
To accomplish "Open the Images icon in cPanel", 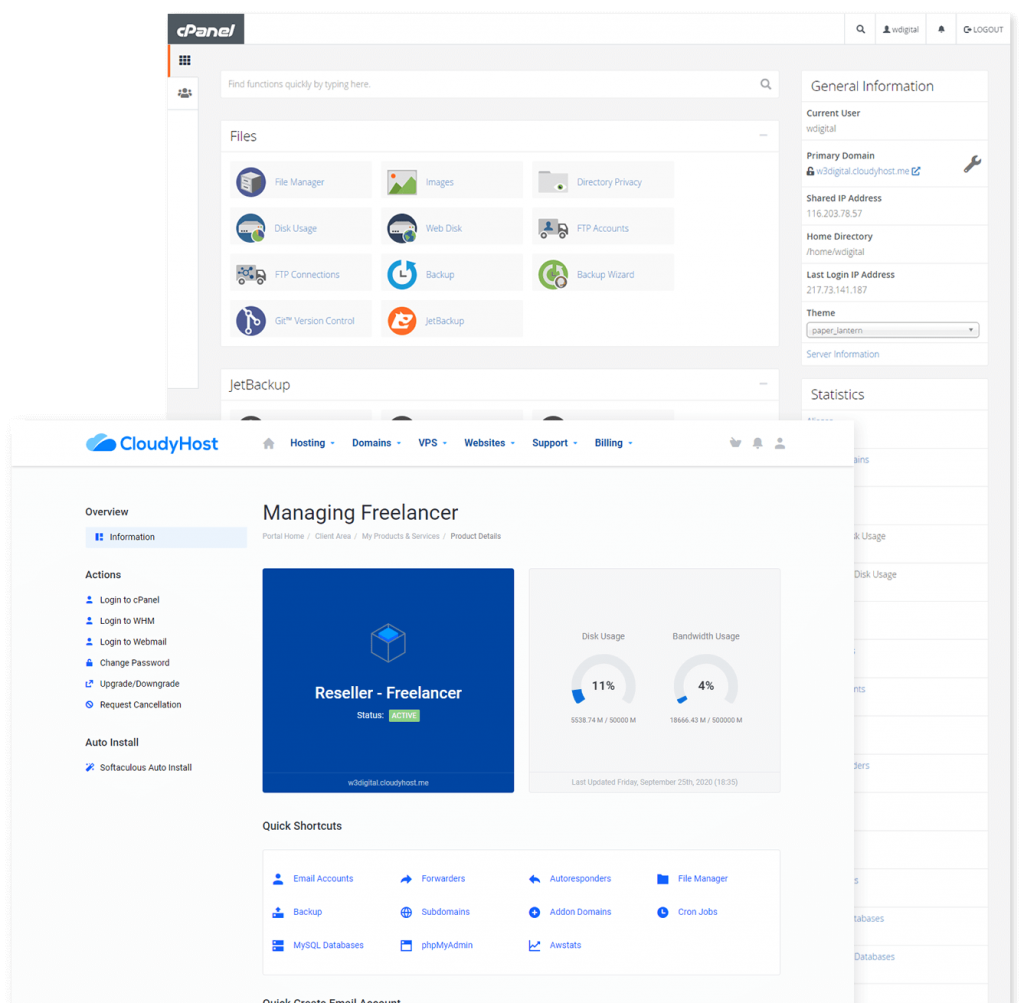I will [x=402, y=182].
